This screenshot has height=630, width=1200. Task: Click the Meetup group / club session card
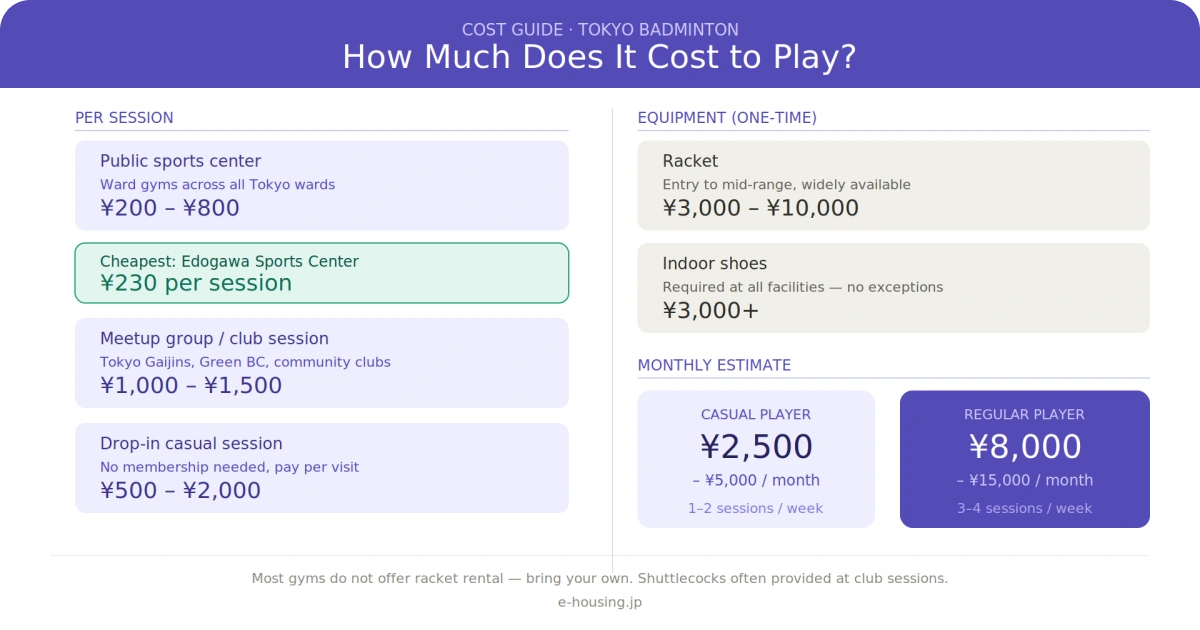pyautogui.click(x=321, y=362)
